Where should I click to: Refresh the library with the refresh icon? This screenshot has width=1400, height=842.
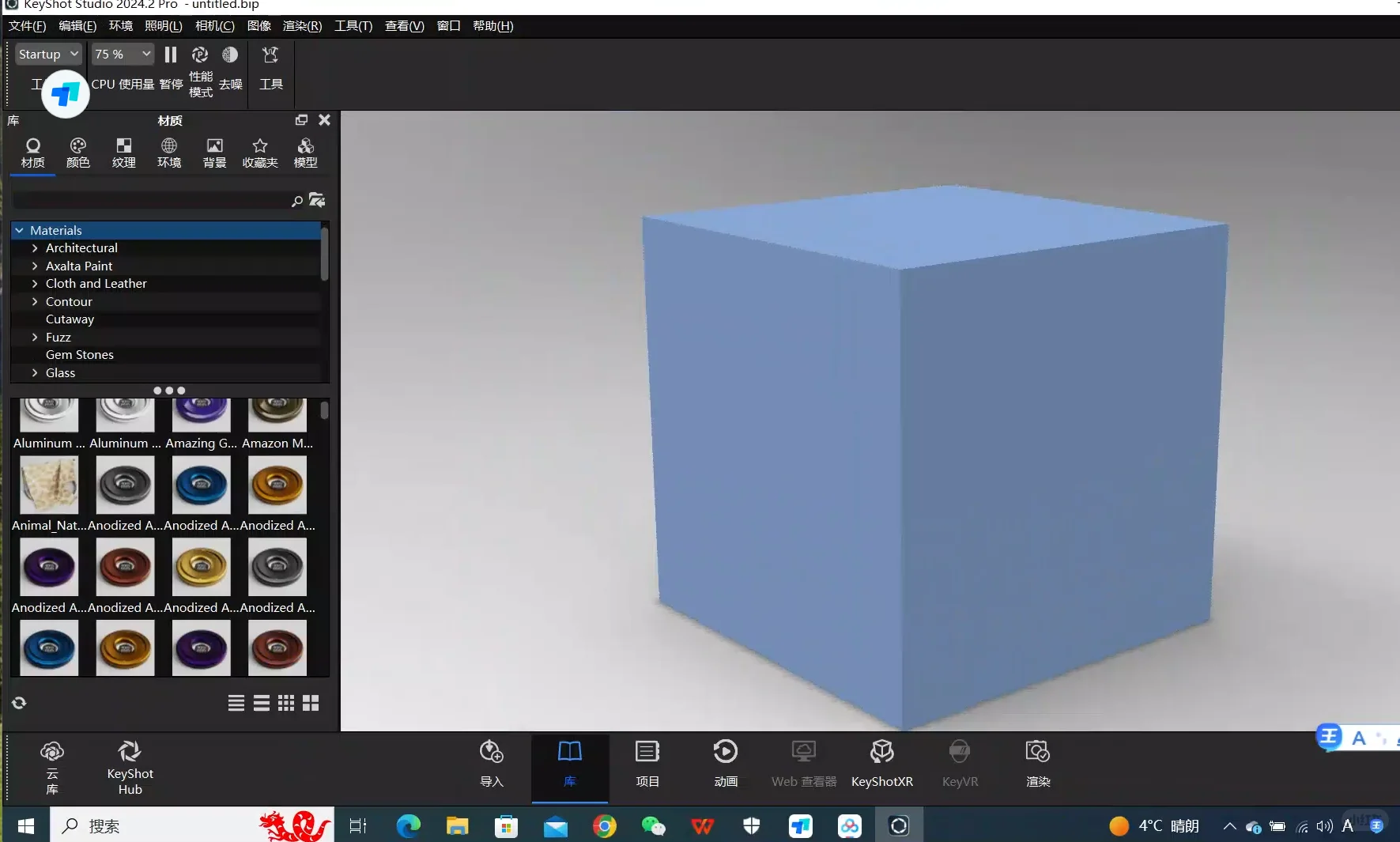(x=19, y=703)
